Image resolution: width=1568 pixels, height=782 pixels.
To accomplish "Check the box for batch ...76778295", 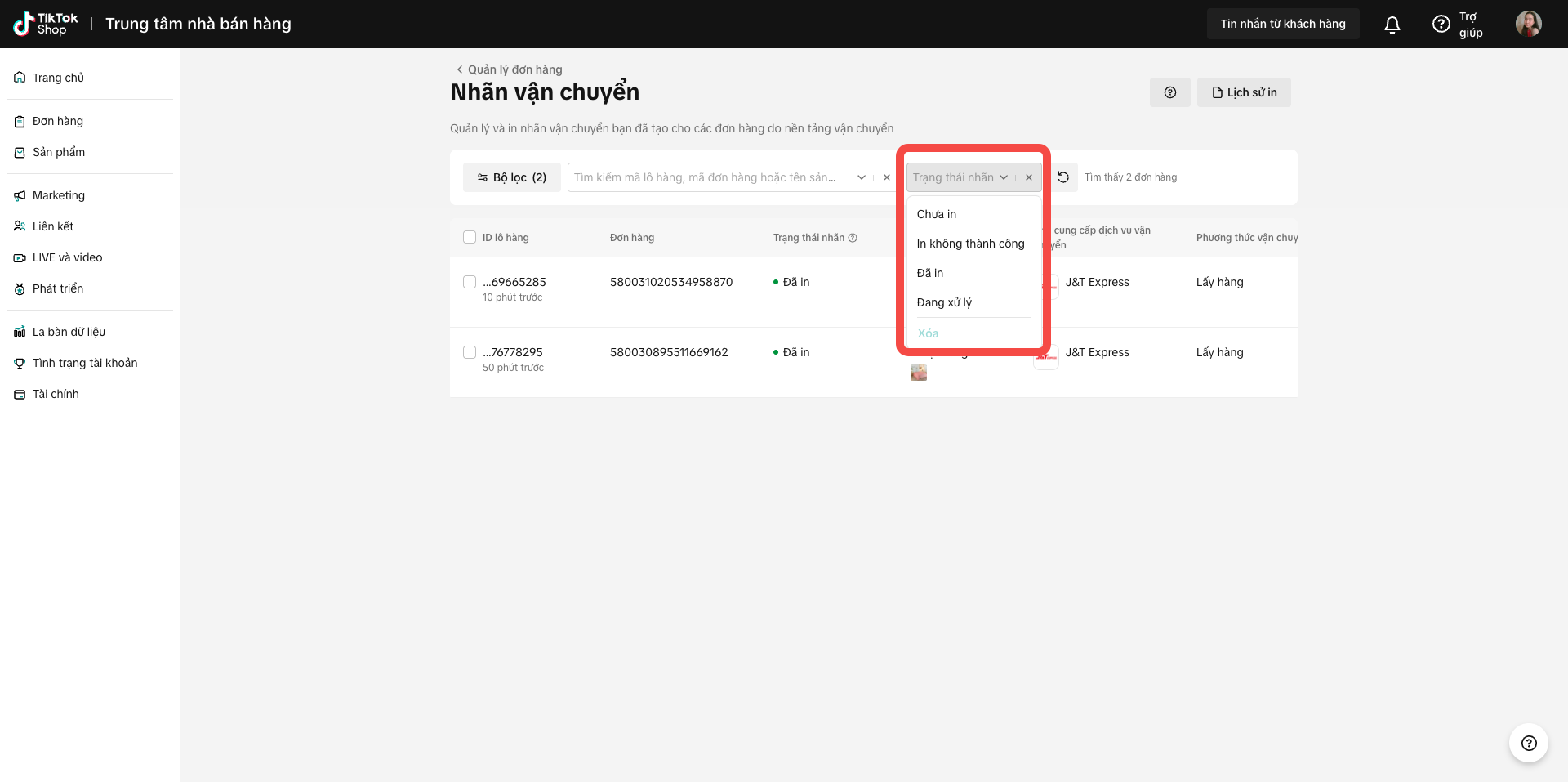I will [x=470, y=352].
